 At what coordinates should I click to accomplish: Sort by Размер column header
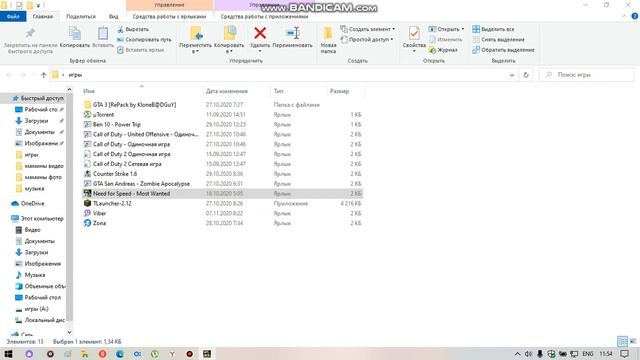[346, 91]
